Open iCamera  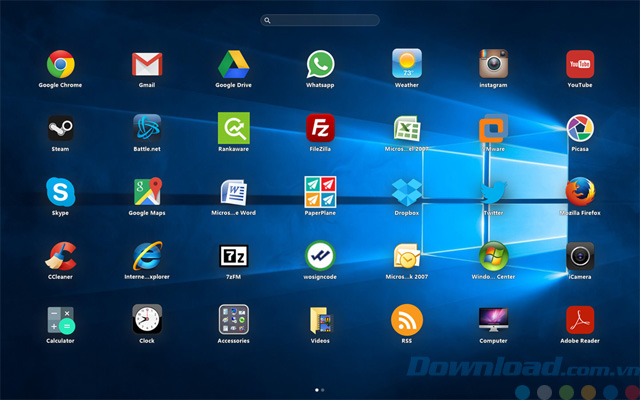point(580,256)
